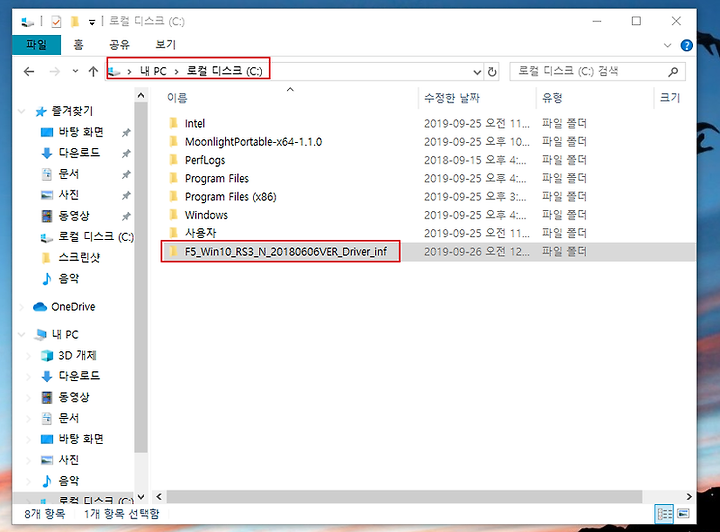Select the Program Files folder
The image size is (720, 532).
click(x=217, y=179)
